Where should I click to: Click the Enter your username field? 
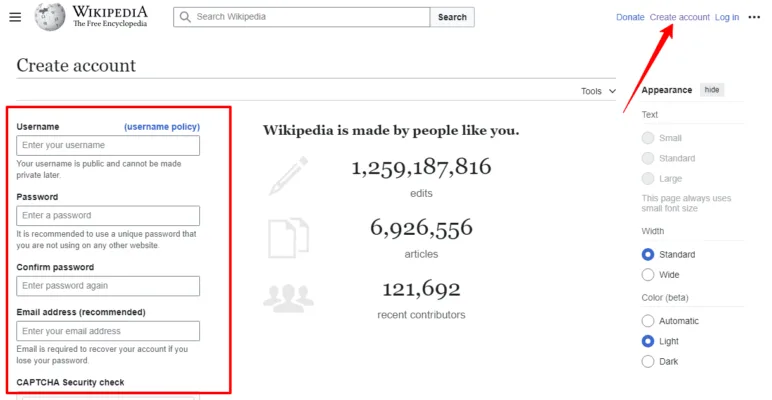108,145
